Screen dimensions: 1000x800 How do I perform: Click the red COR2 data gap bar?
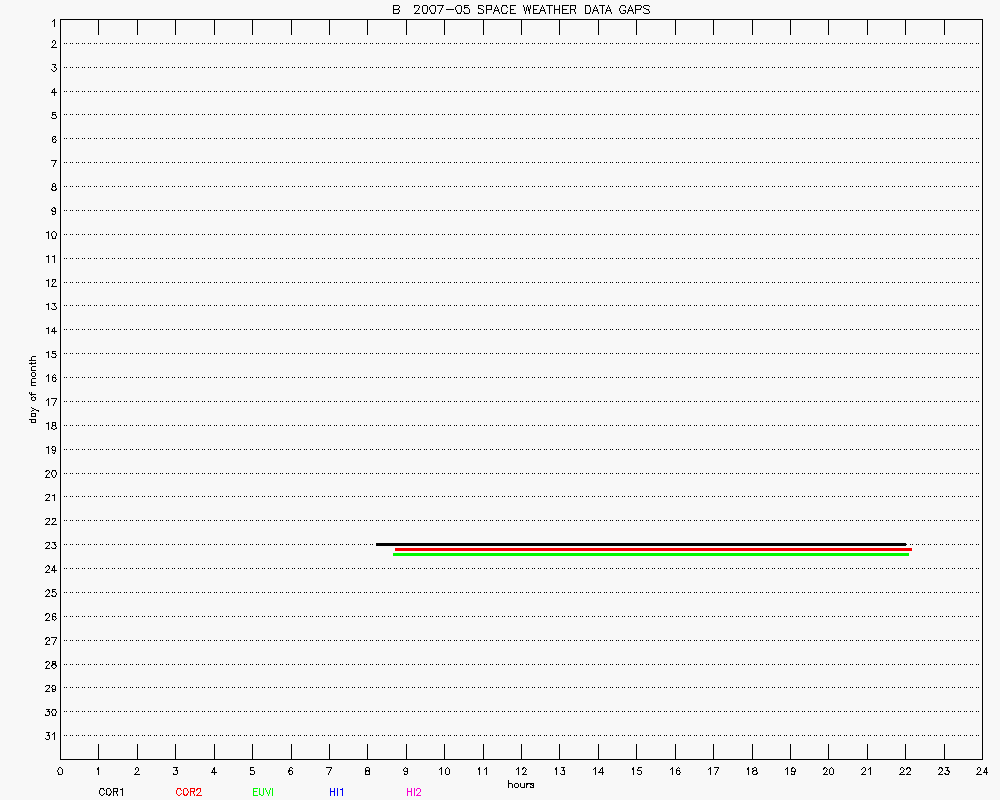[x=652, y=549]
